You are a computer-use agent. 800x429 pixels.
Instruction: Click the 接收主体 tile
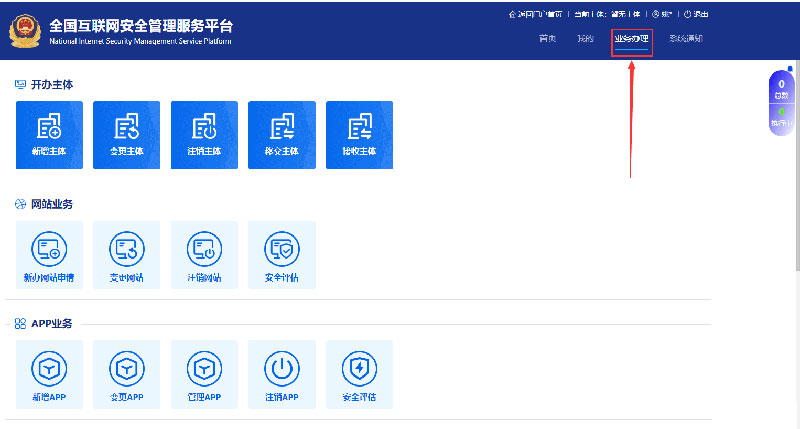click(359, 134)
